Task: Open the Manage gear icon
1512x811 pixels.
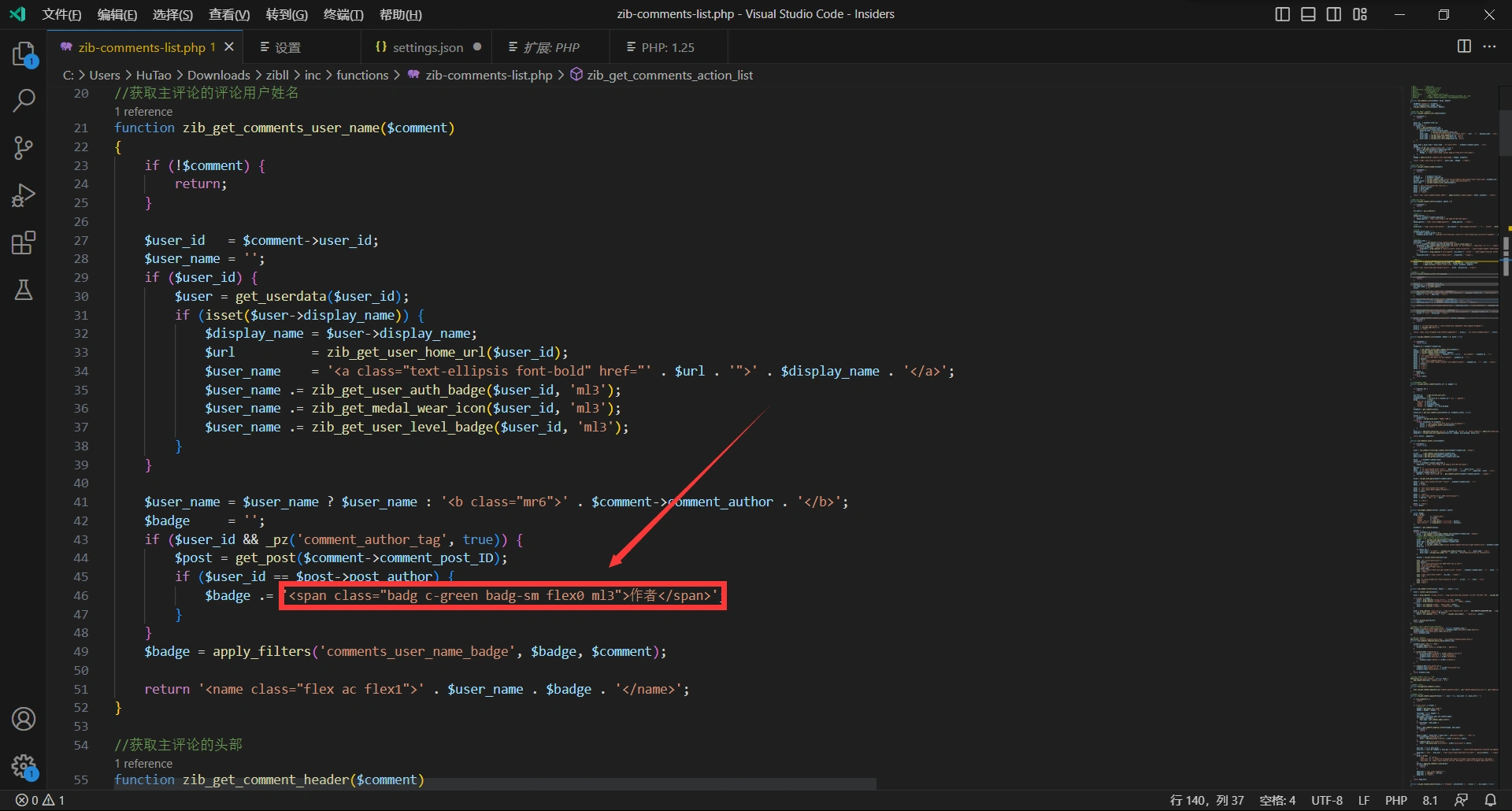Action: pos(24,765)
